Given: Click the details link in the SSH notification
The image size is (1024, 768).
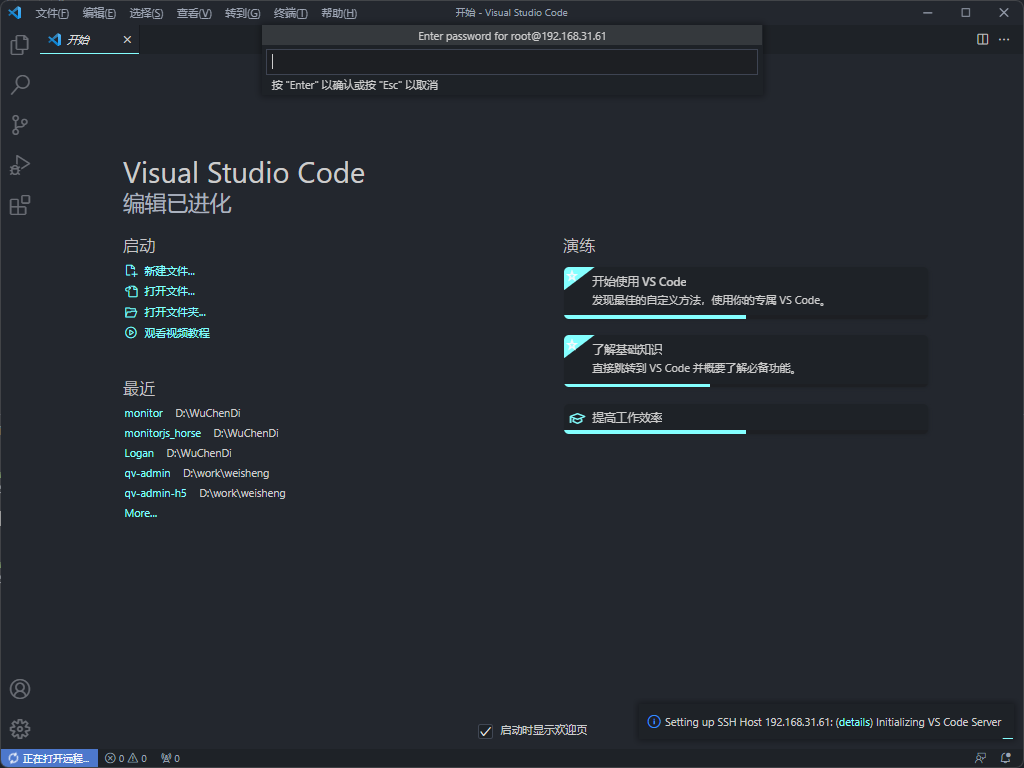Looking at the screenshot, I should [x=854, y=722].
